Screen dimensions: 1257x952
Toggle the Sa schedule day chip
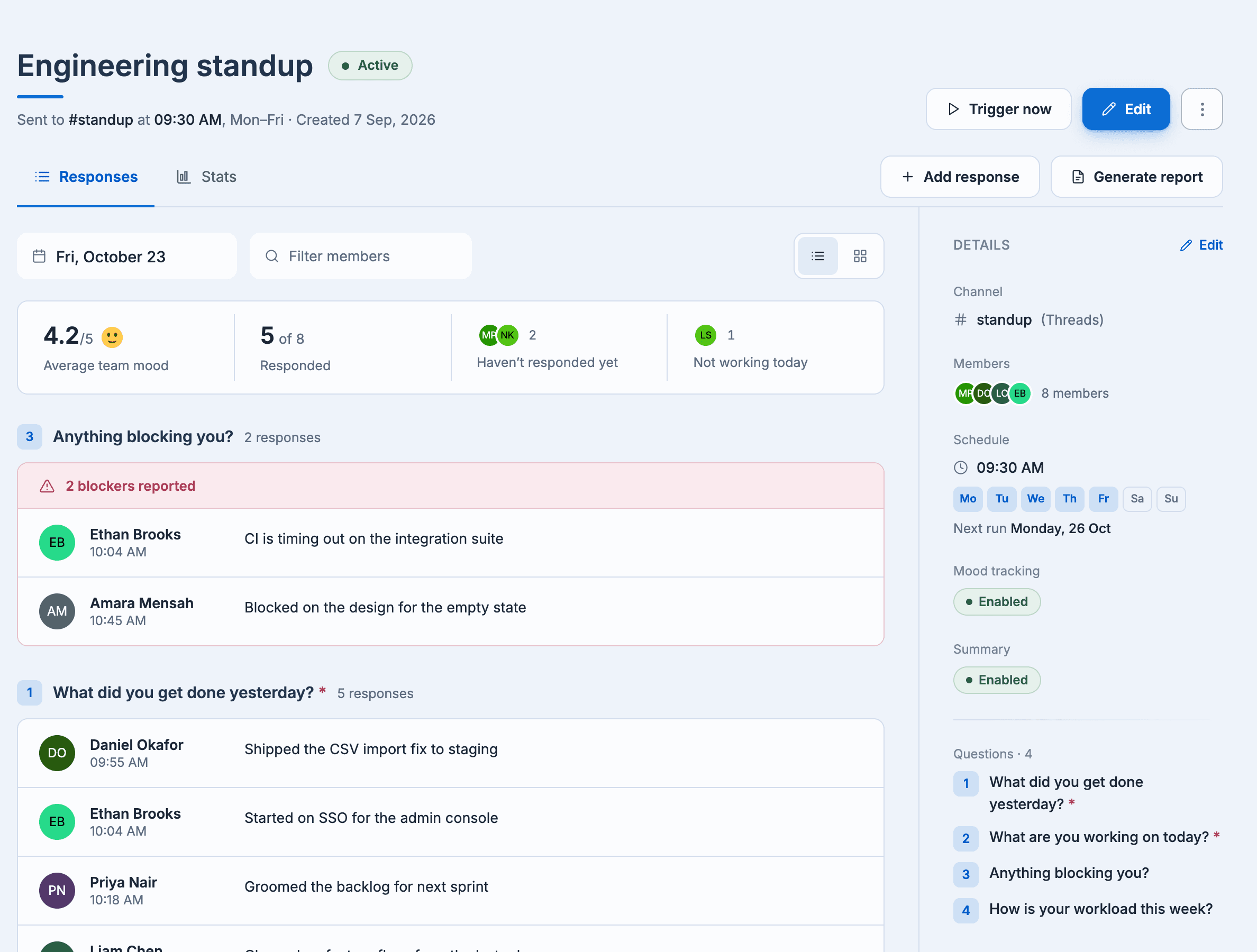pyautogui.click(x=1137, y=499)
